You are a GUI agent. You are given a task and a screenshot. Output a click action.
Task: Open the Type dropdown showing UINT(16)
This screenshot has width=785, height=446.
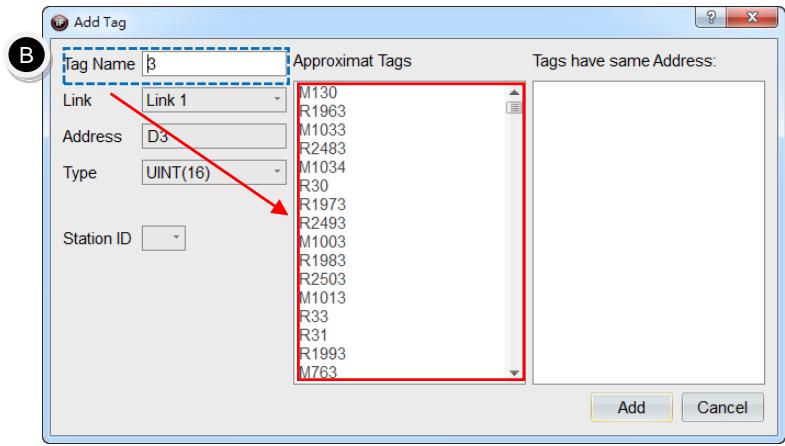pyautogui.click(x=214, y=172)
